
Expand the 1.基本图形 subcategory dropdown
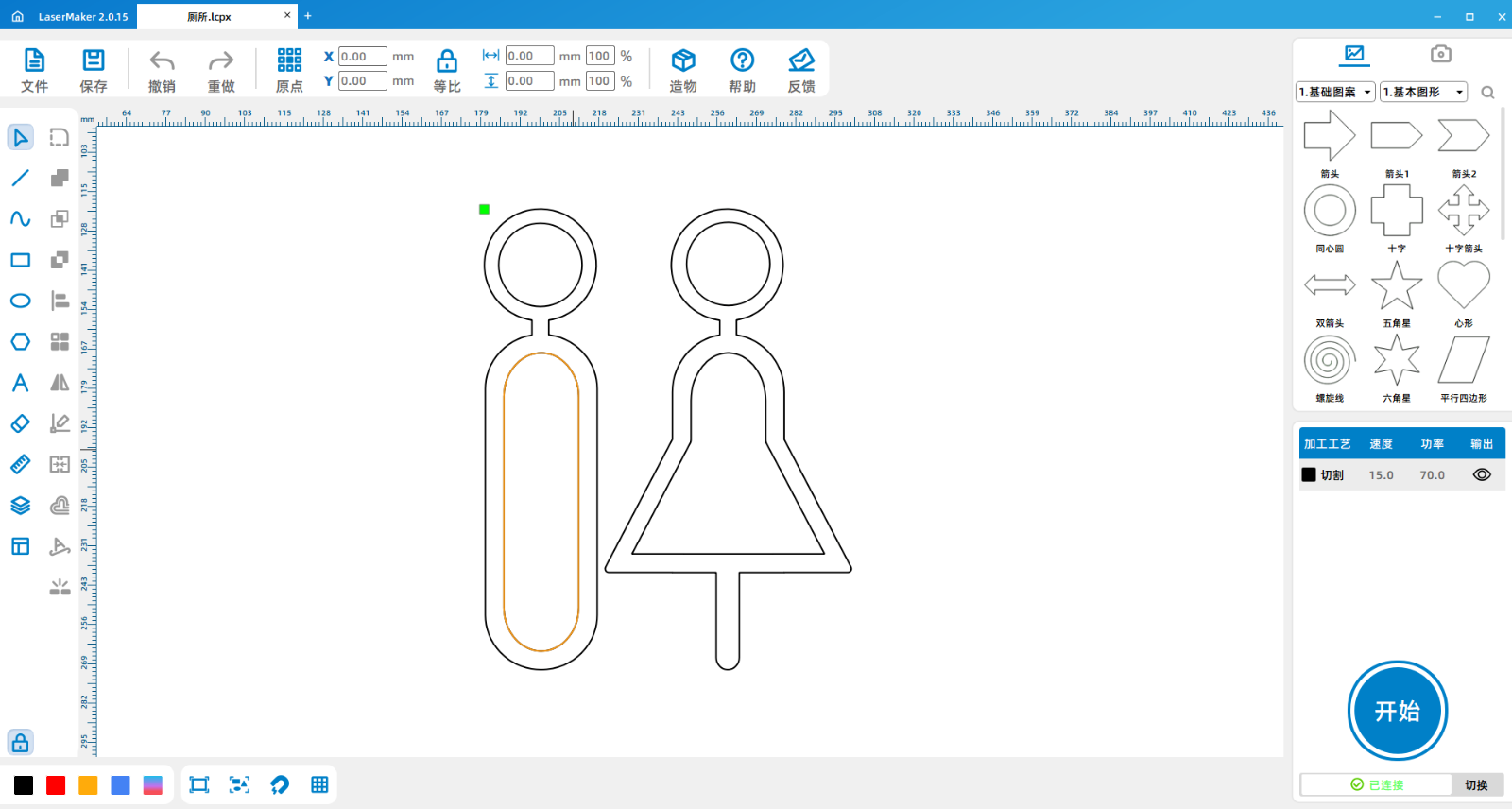tap(1423, 92)
